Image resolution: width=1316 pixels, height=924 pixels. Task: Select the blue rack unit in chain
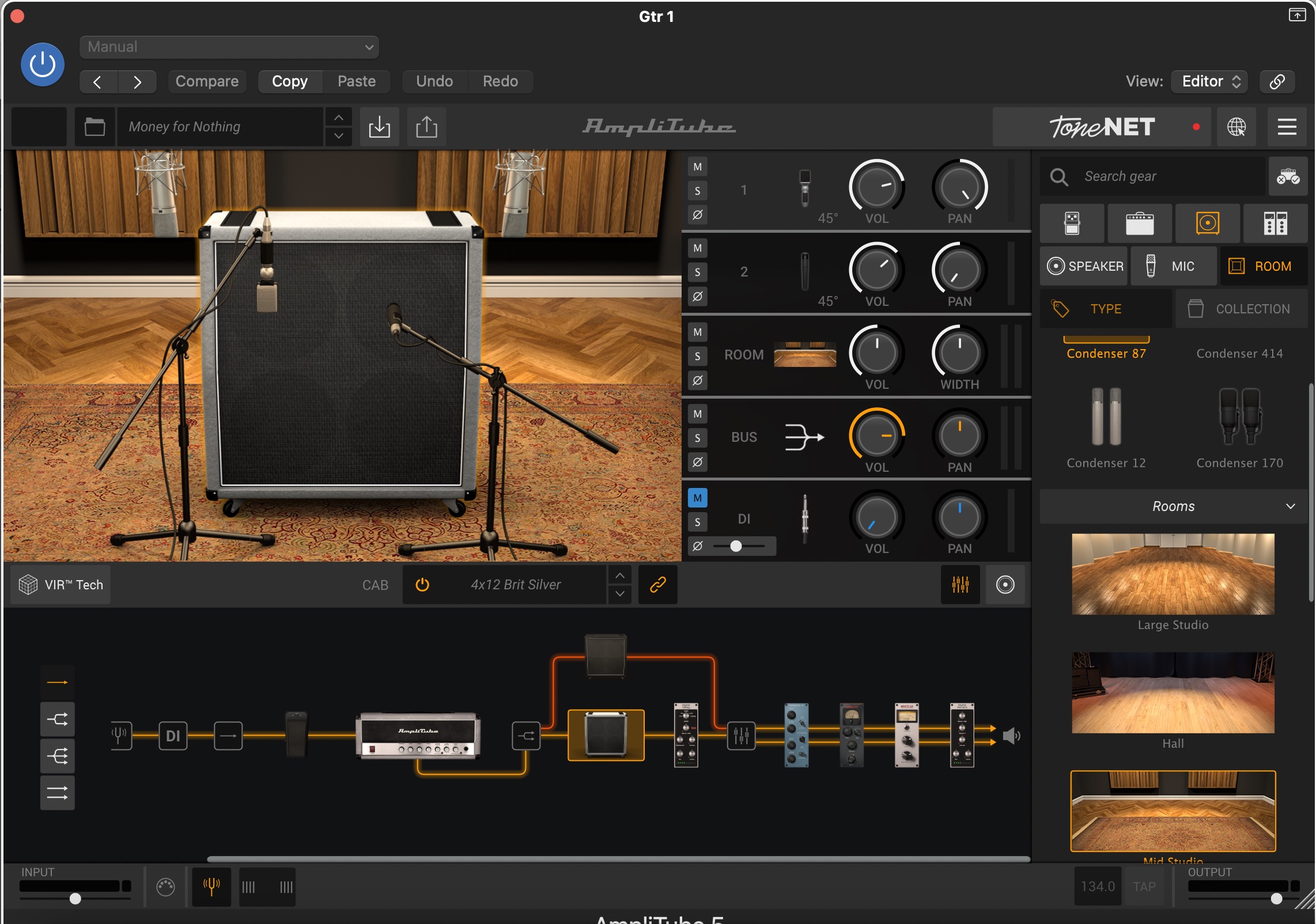pos(796,735)
